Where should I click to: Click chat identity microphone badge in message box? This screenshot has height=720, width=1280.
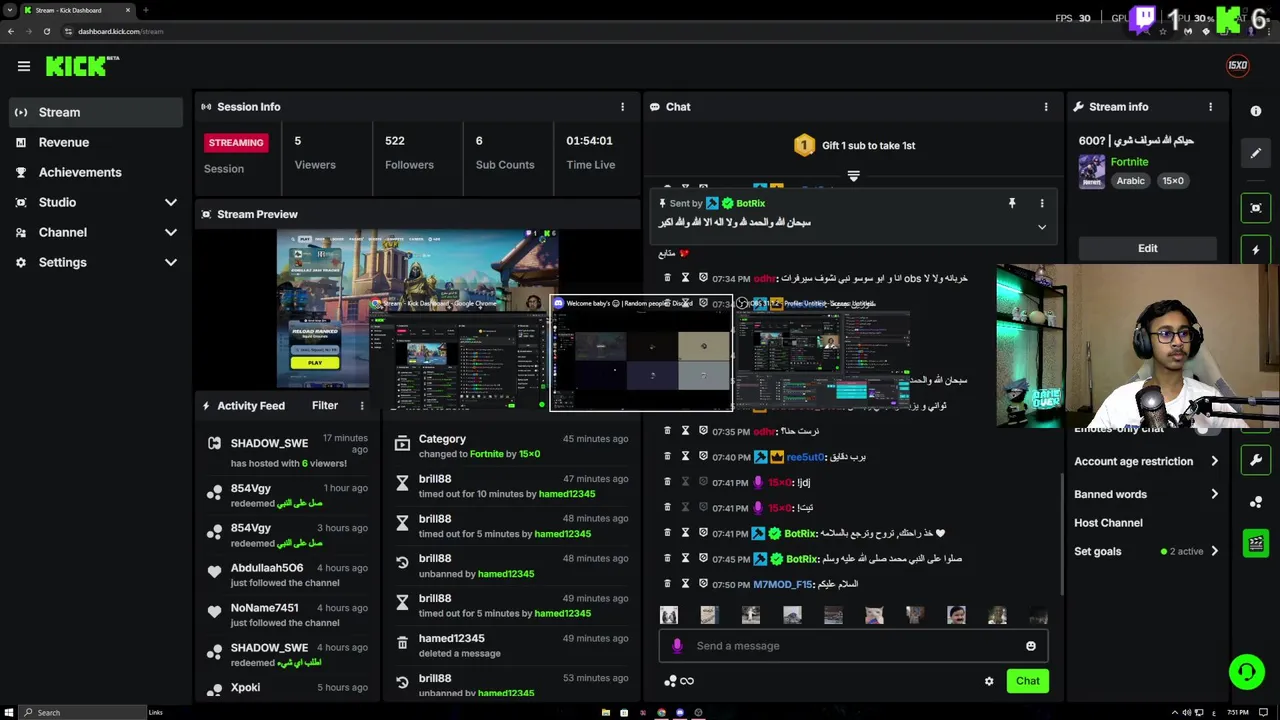coord(677,646)
